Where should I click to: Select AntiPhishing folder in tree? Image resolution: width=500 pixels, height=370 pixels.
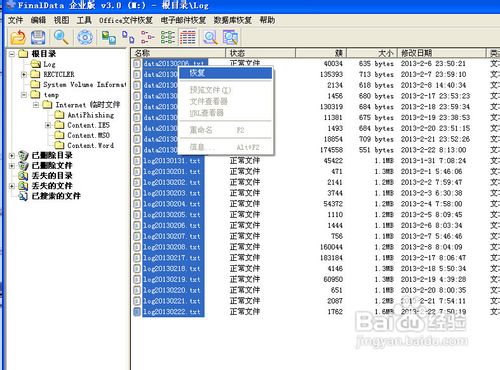point(91,115)
